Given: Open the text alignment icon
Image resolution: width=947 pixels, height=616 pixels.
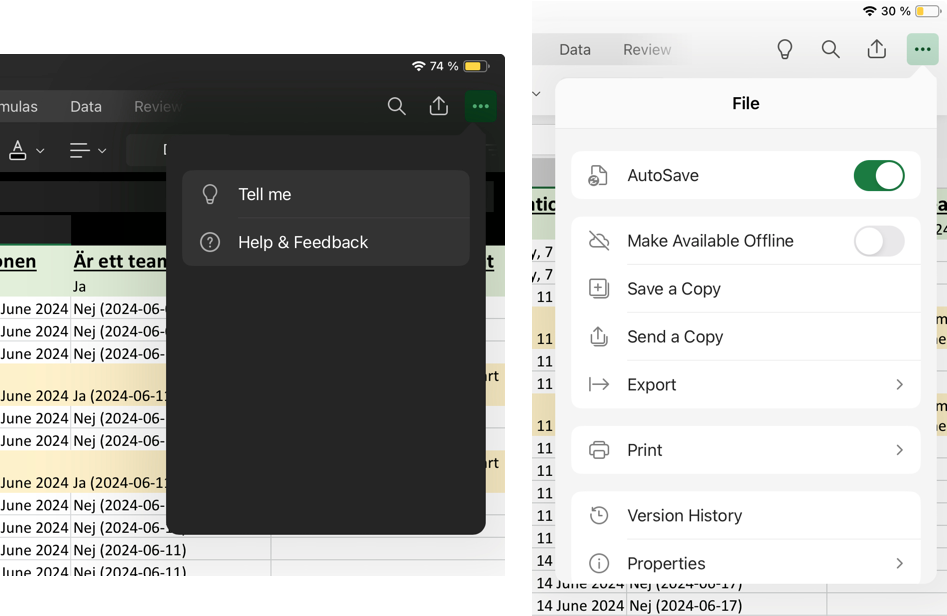Looking at the screenshot, I should point(78,150).
